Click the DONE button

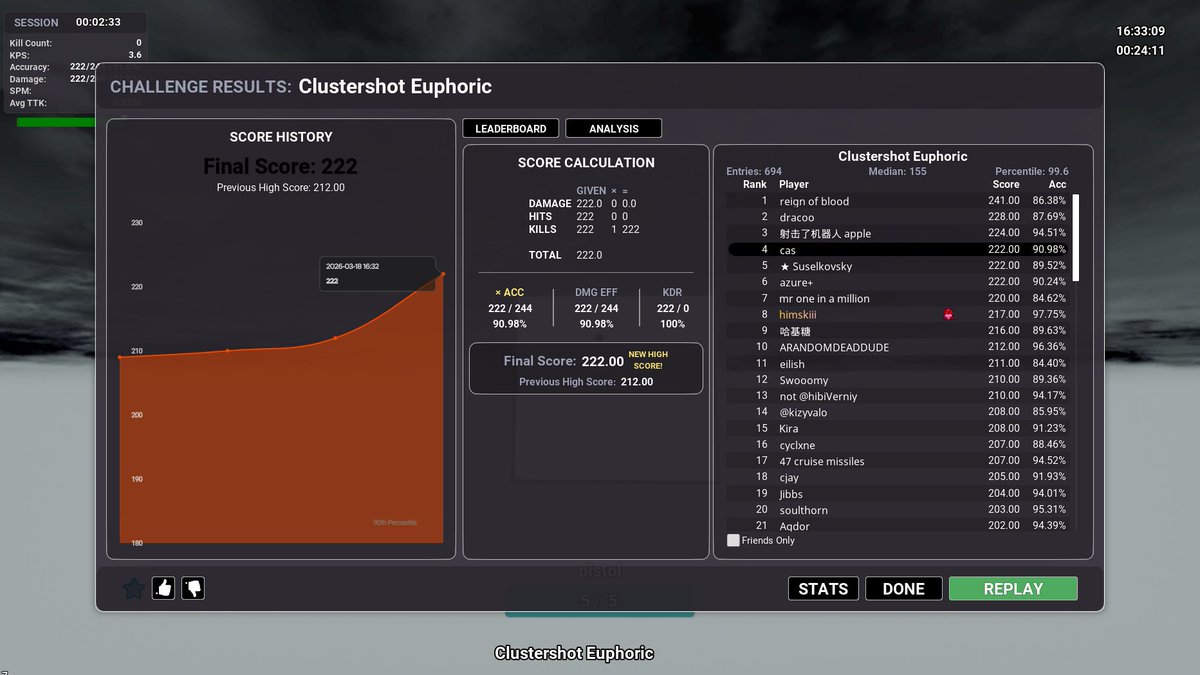[x=903, y=589]
